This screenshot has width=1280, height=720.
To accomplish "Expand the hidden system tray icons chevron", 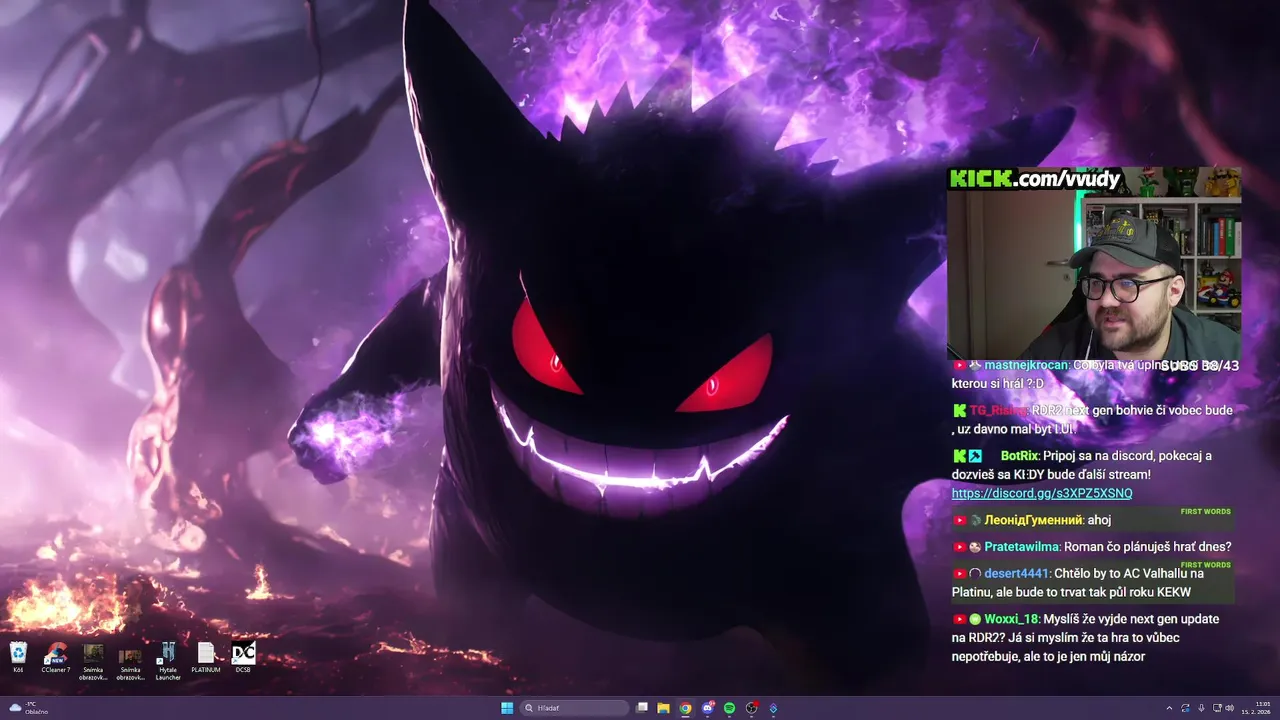I will click(x=1169, y=708).
